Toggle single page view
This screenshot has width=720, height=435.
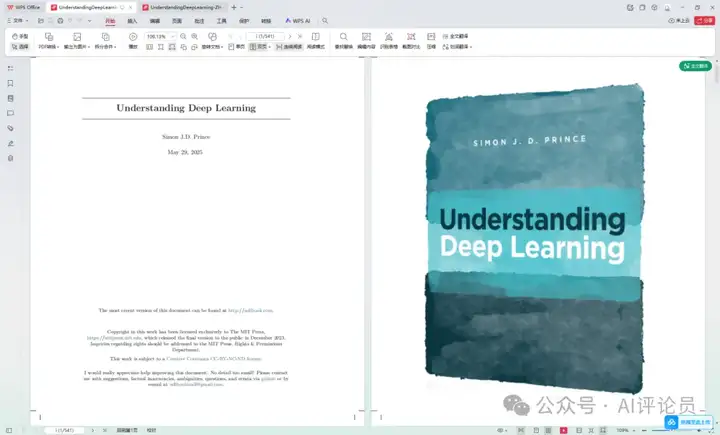tap(236, 47)
